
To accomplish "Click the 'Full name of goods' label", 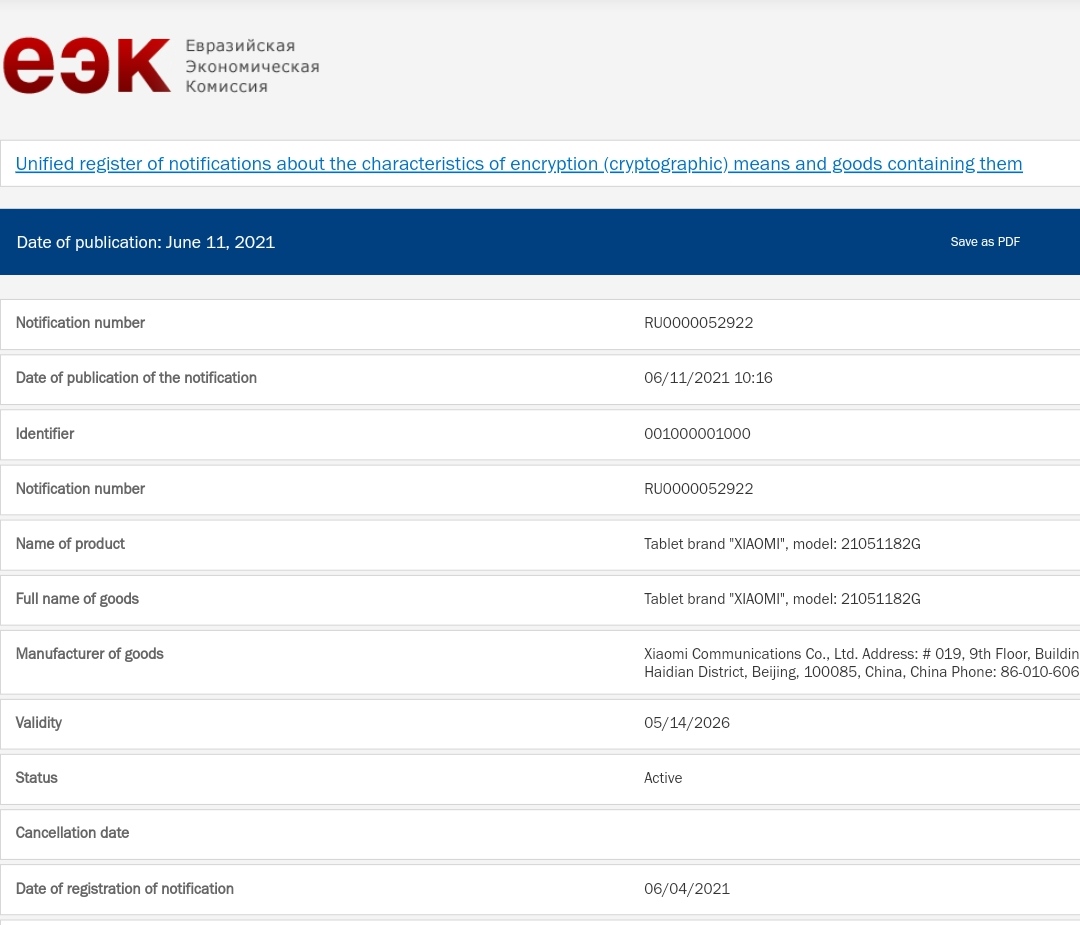I will pos(77,599).
